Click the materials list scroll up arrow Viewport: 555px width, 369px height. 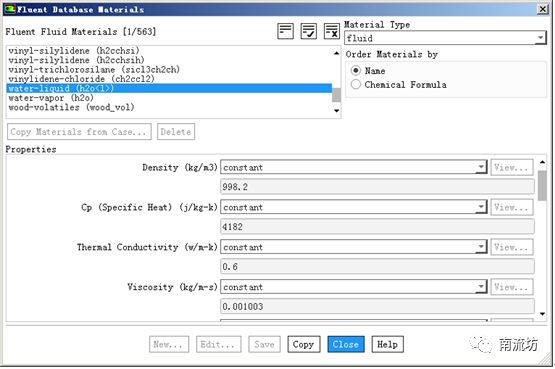(x=336, y=53)
